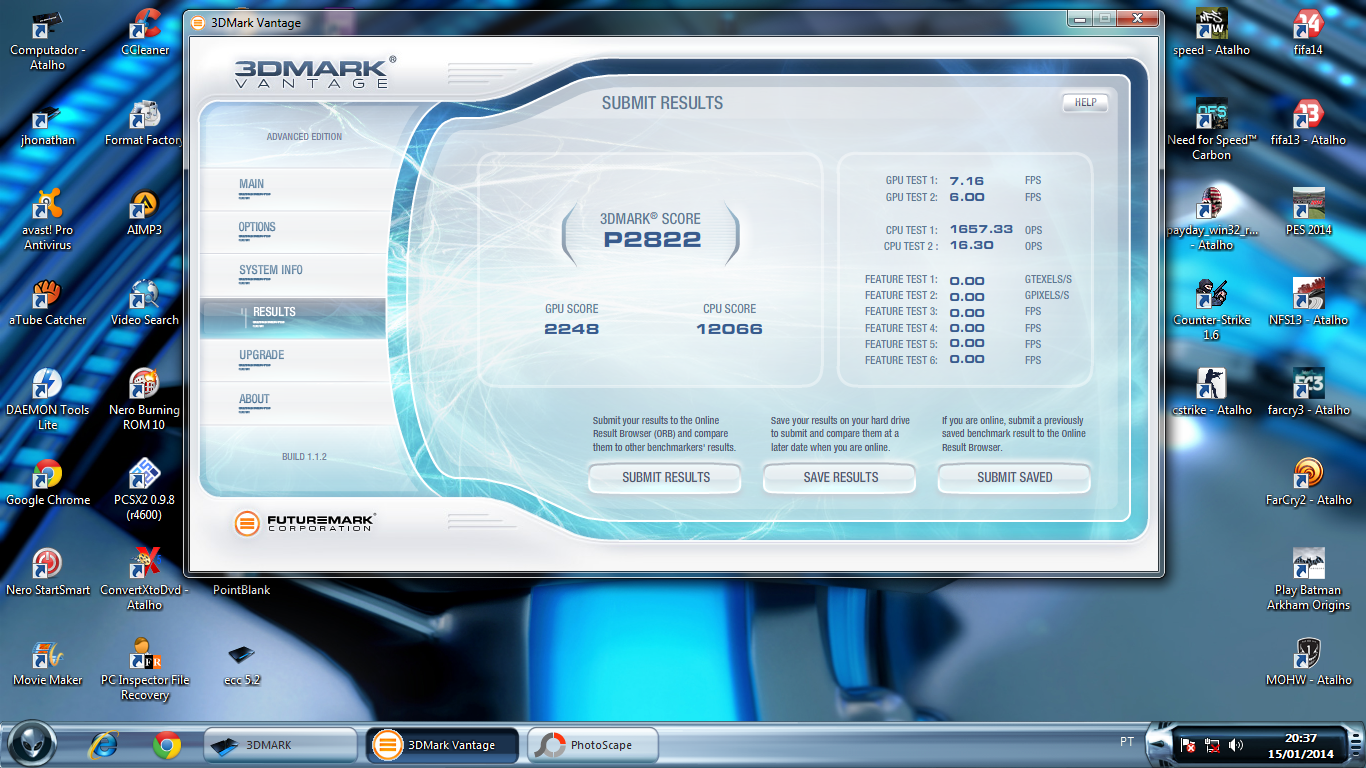The height and width of the screenshot is (768, 1366).
Task: Launch ConvertXtoDvd shortcut
Action: tap(145, 579)
